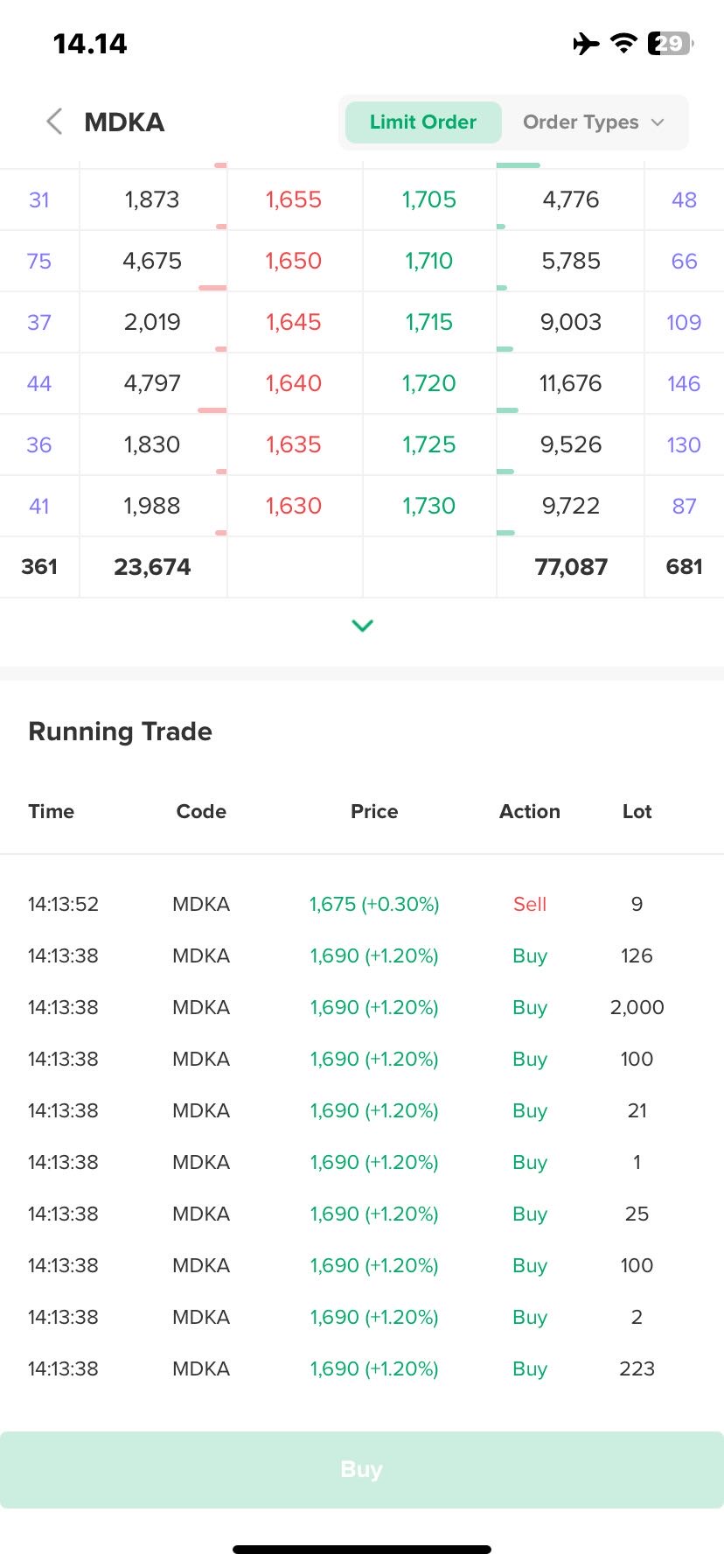Select ask price 1,705
Viewport: 724px width, 1568px height.
(429, 199)
